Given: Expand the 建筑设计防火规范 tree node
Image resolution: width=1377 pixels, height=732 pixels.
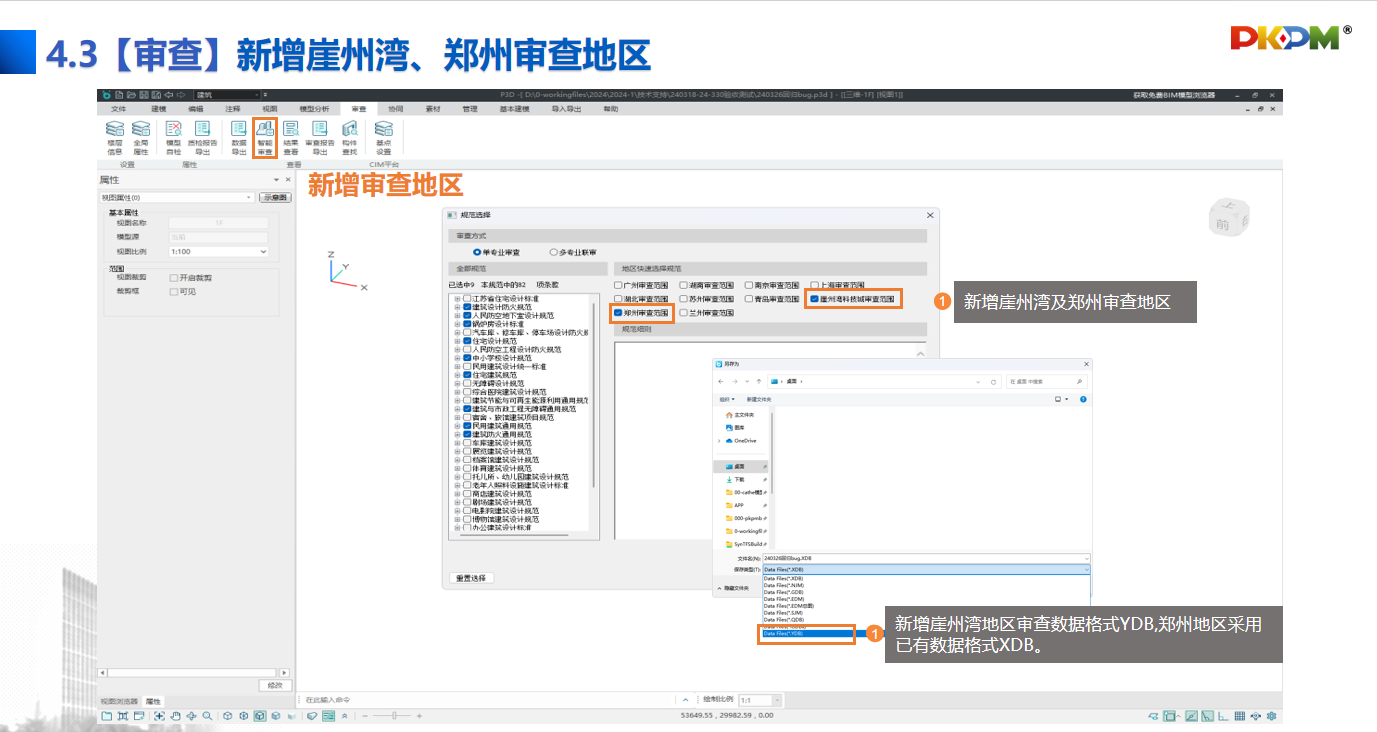Looking at the screenshot, I should 457,307.
